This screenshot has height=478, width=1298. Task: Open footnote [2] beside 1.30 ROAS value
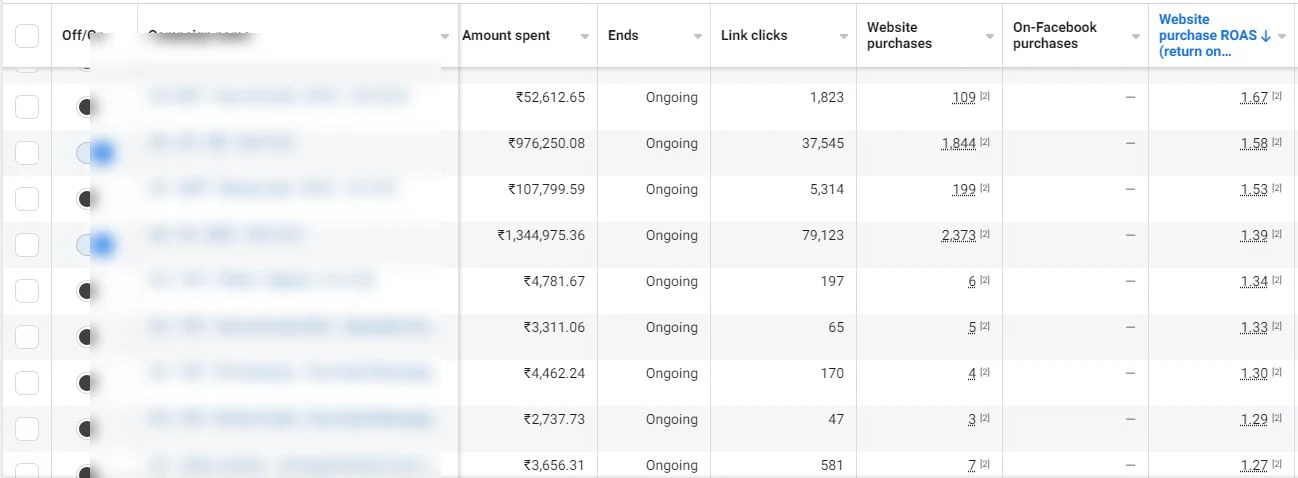tap(1277, 372)
